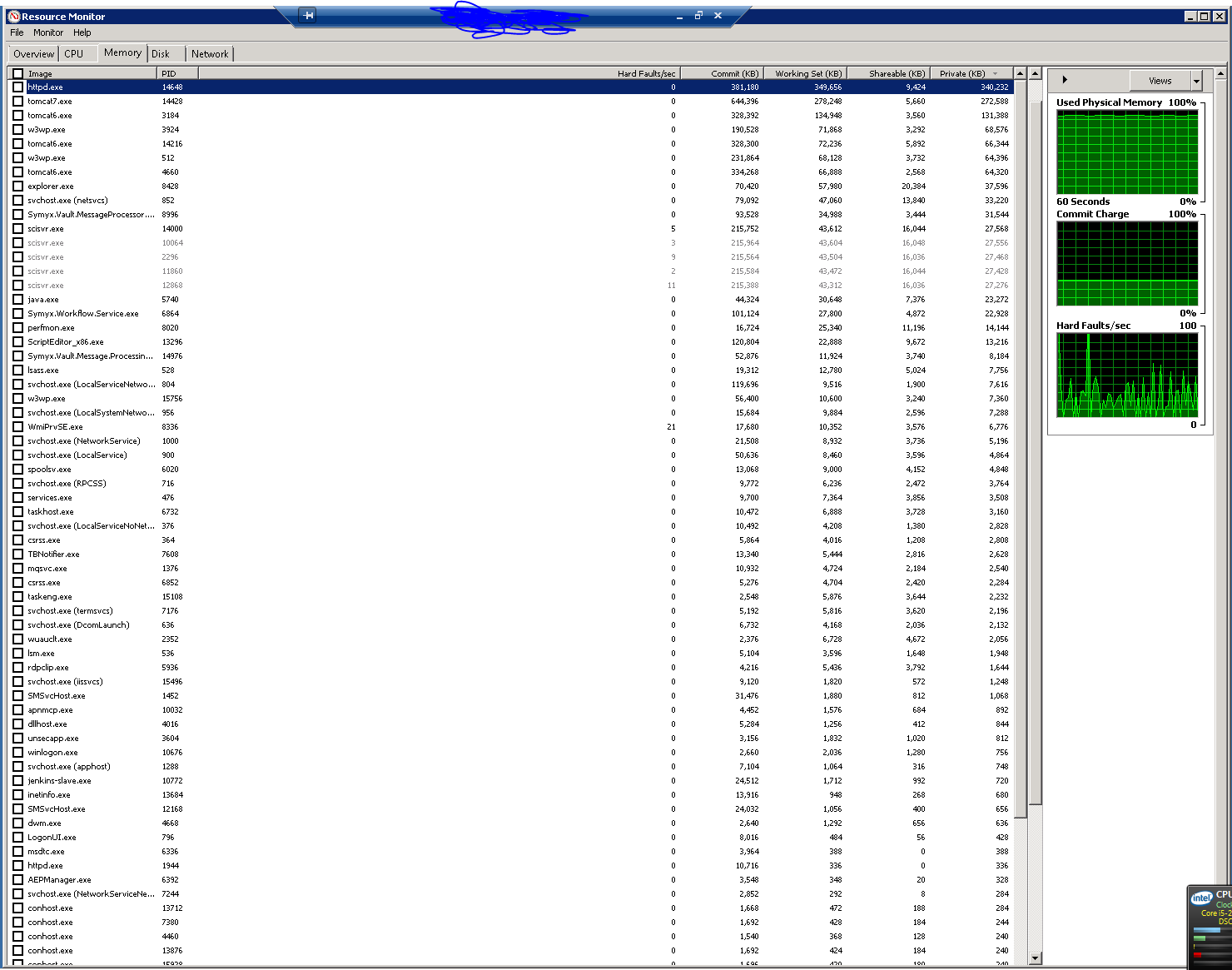Collapse the graphs pane with the arrow
This screenshot has height=970, width=1232.
point(1065,80)
